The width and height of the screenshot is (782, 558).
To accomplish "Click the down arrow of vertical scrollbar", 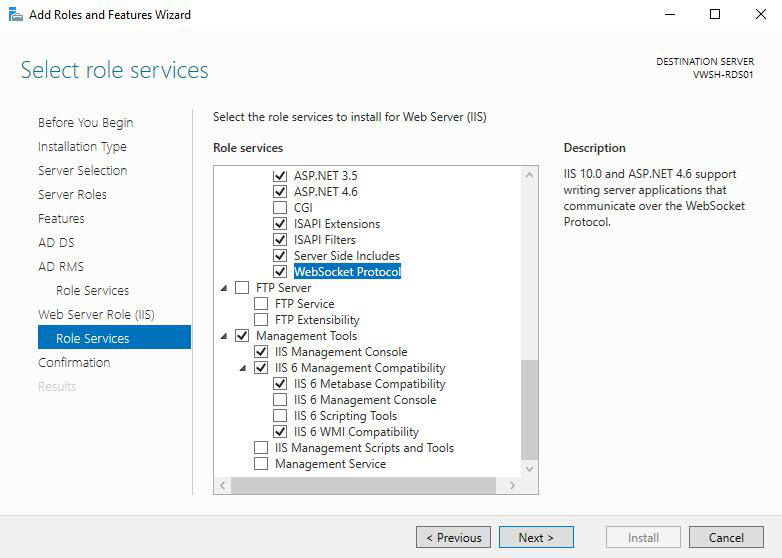I will point(530,469).
